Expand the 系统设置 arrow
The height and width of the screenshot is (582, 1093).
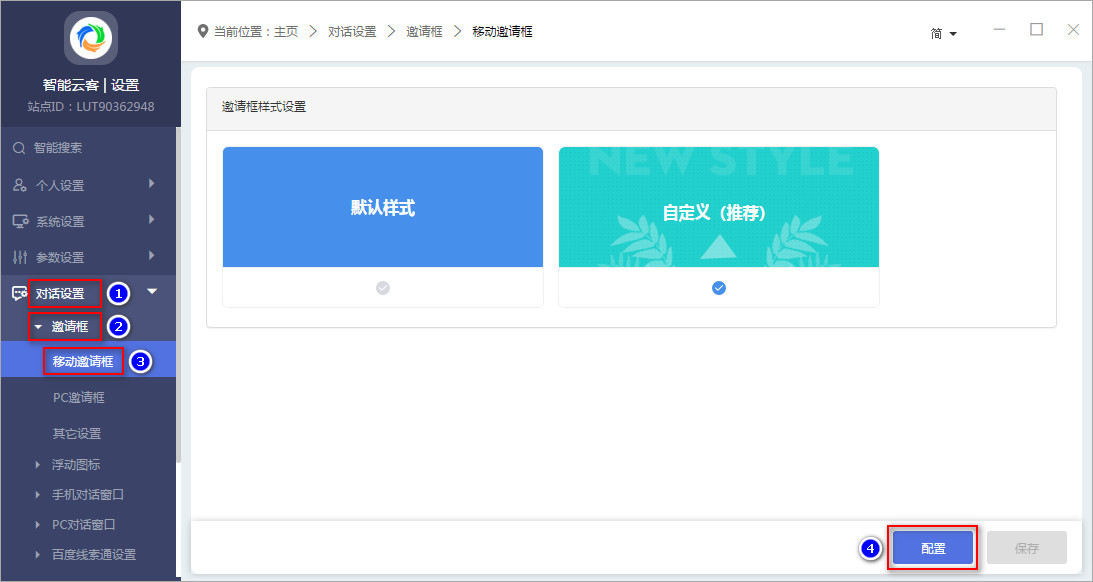[x=151, y=220]
